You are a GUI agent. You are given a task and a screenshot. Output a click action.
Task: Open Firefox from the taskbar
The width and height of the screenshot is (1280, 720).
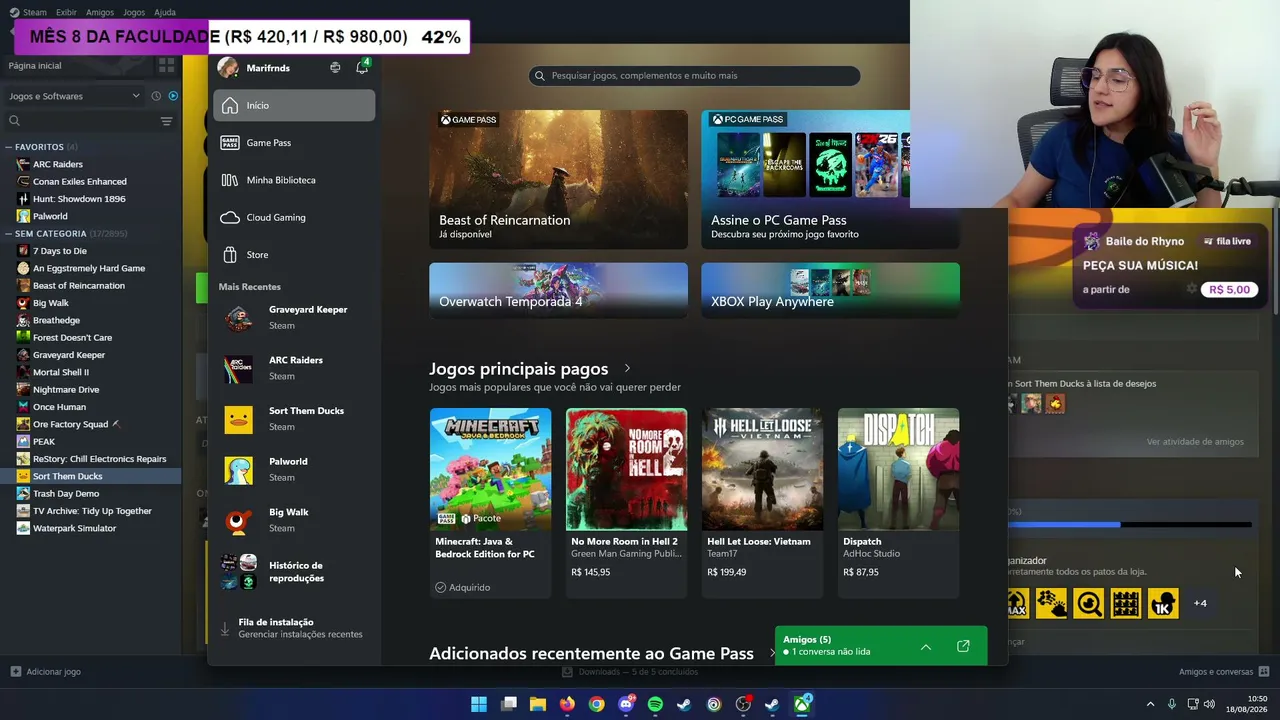click(567, 704)
